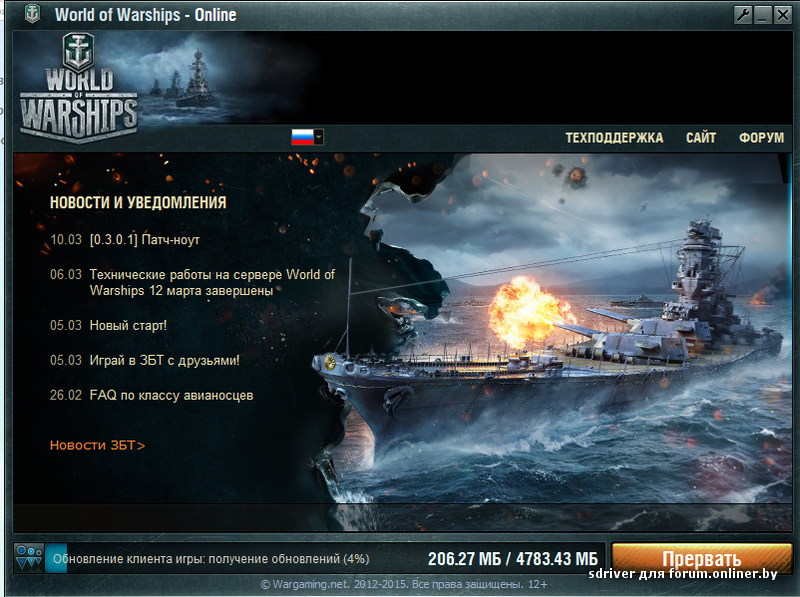Click the download status icon at bottom left
The height and width of the screenshot is (597, 800).
coord(29,558)
